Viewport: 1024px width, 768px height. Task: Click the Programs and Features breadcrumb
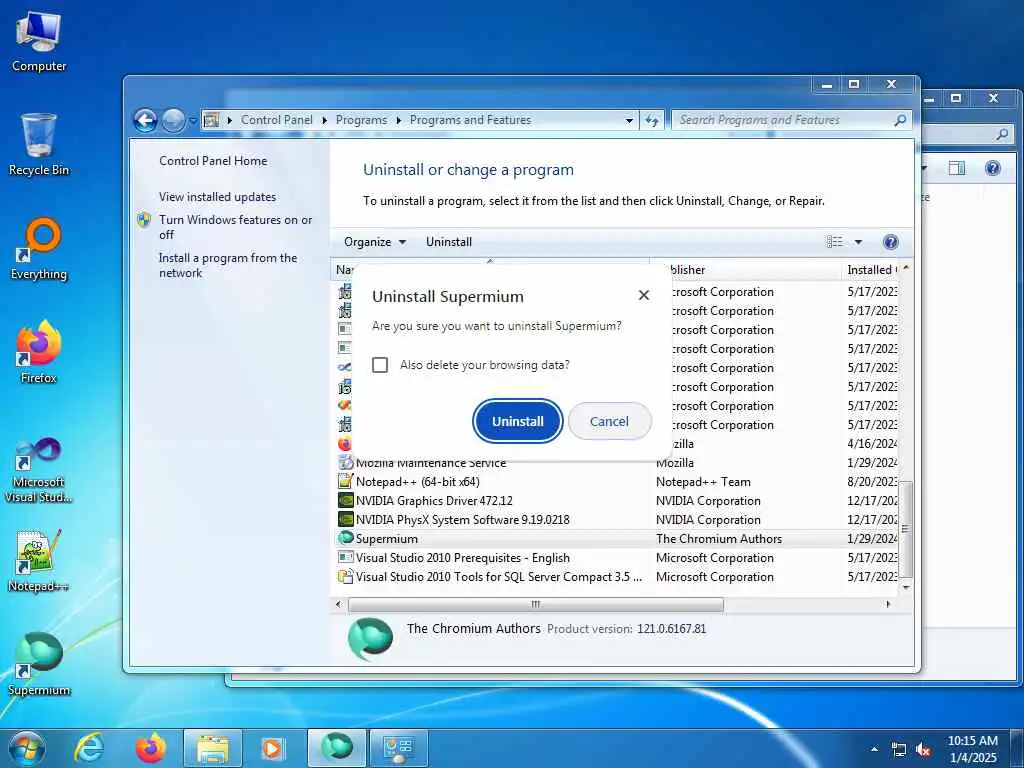pos(470,120)
